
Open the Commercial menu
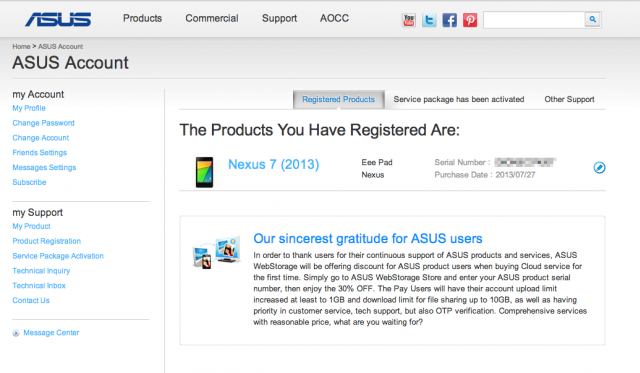click(x=212, y=18)
